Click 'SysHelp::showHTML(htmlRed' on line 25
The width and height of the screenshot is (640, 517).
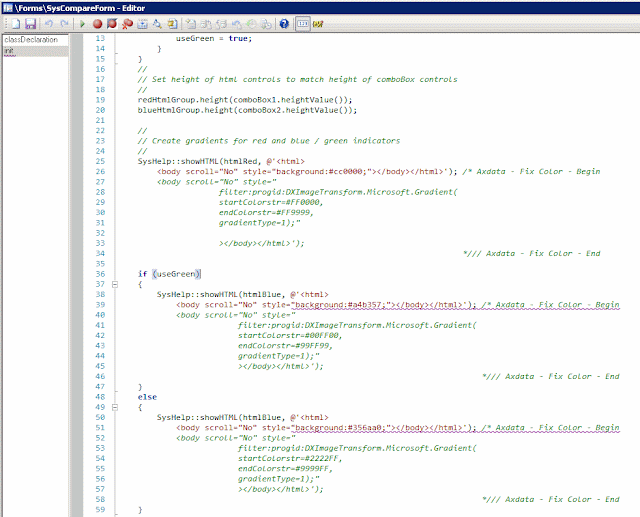[198, 161]
